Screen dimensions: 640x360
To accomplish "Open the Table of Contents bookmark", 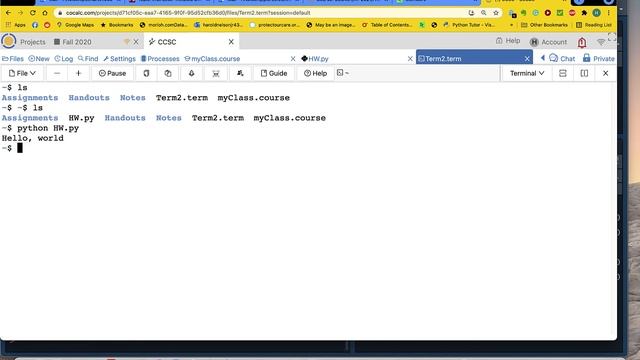I will (387, 25).
